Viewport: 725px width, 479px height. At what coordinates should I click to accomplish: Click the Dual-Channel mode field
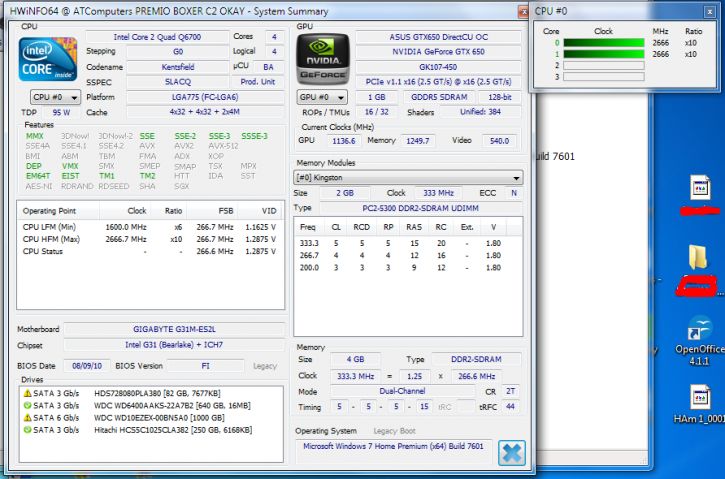click(402, 391)
